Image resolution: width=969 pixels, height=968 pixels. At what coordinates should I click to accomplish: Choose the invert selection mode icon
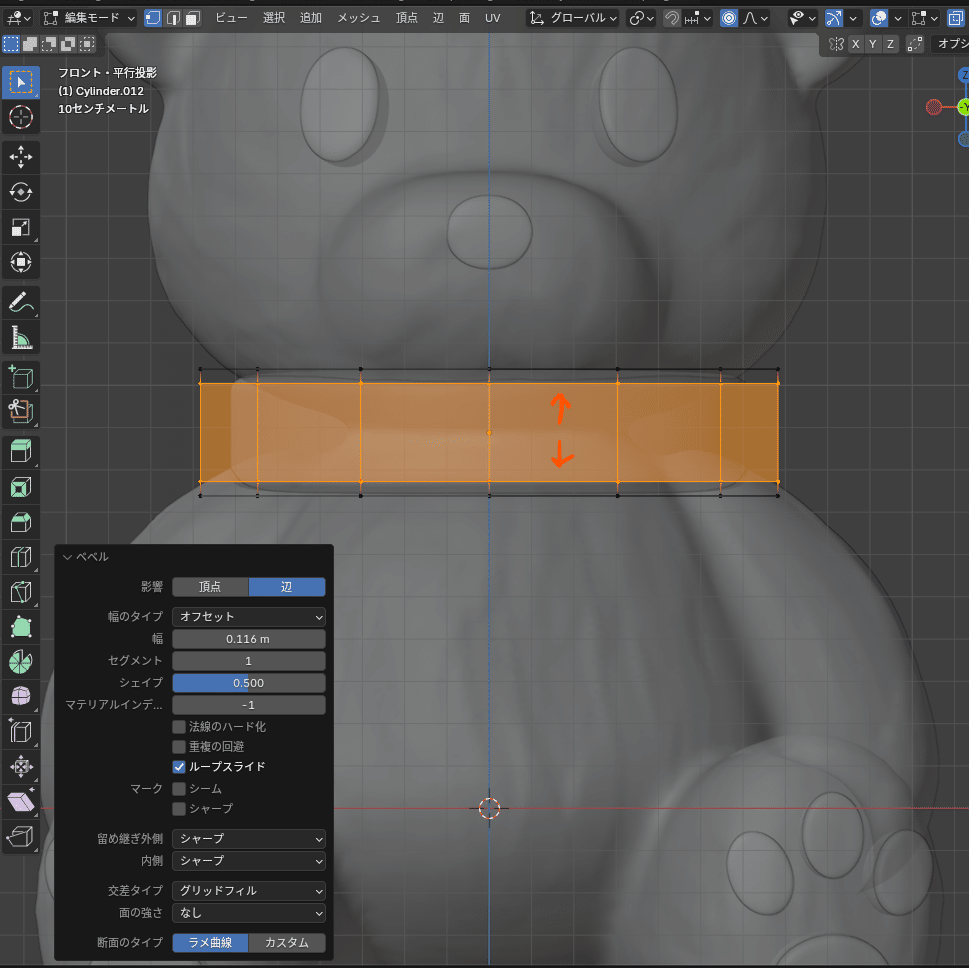click(x=68, y=44)
